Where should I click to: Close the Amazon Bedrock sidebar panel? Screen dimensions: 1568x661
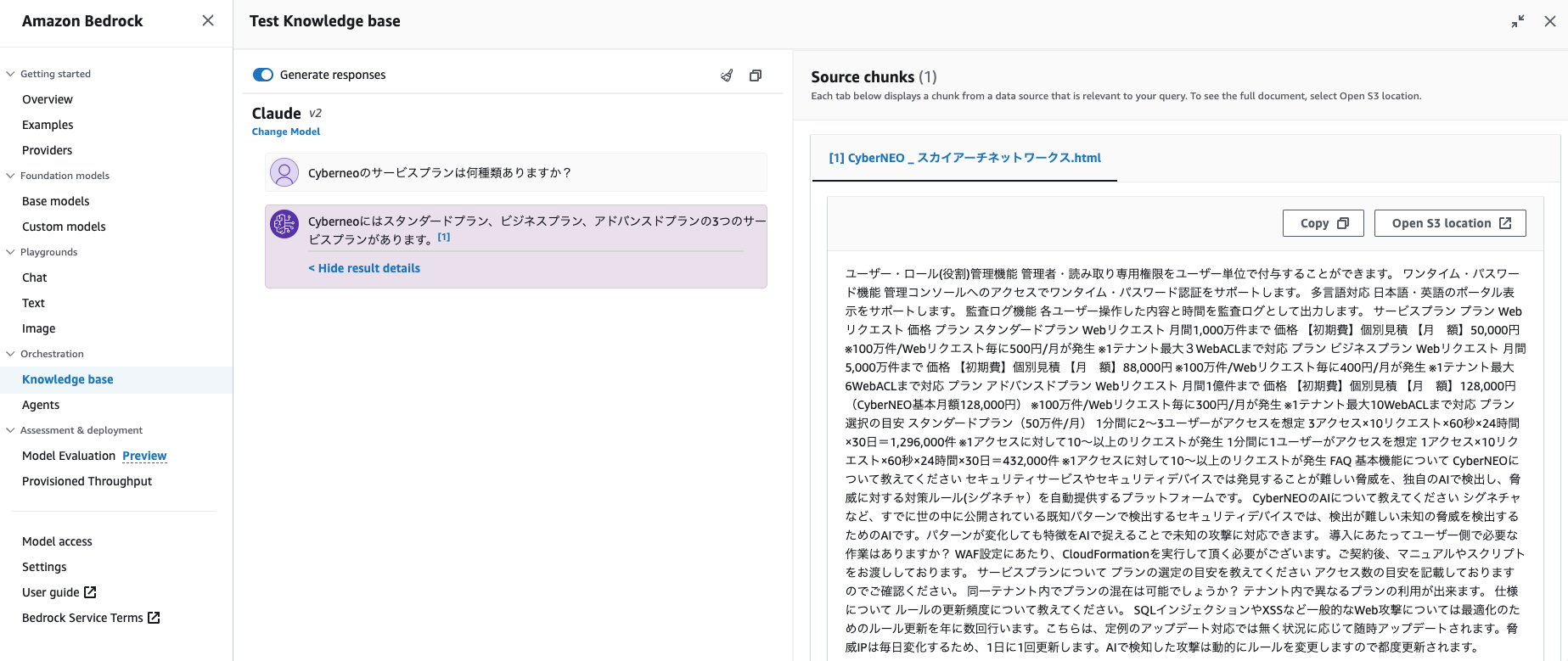click(x=208, y=20)
